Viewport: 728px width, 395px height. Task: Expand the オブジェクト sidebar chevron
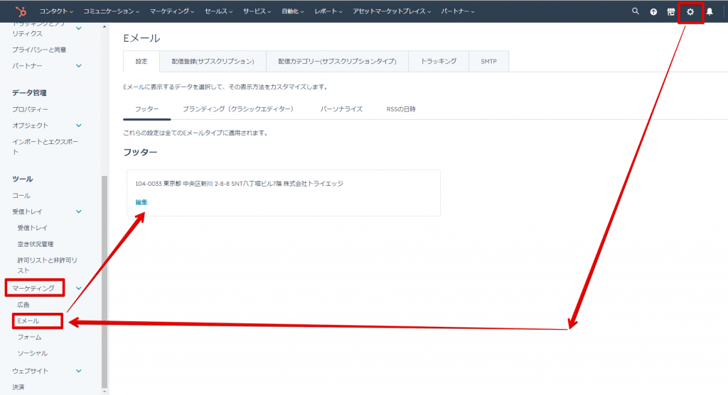tap(79, 125)
